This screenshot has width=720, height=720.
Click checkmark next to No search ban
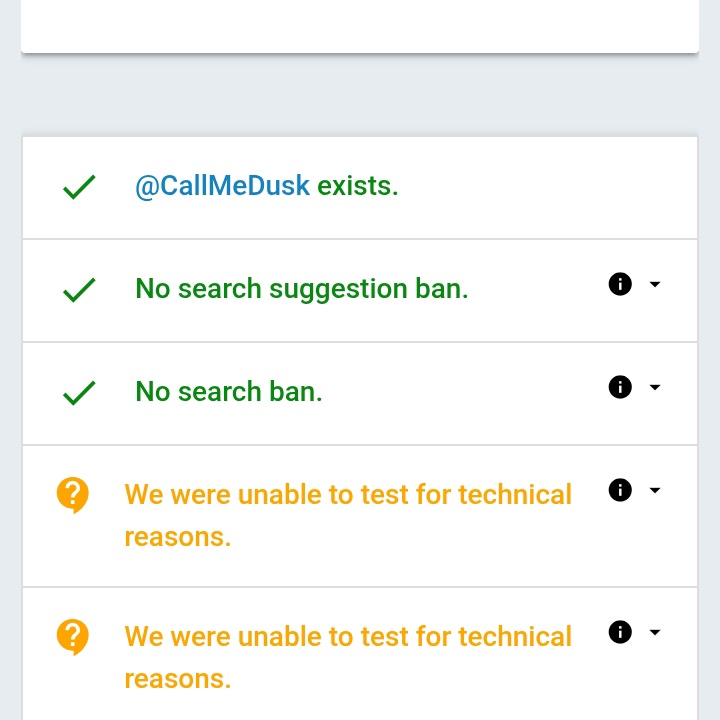click(x=79, y=393)
